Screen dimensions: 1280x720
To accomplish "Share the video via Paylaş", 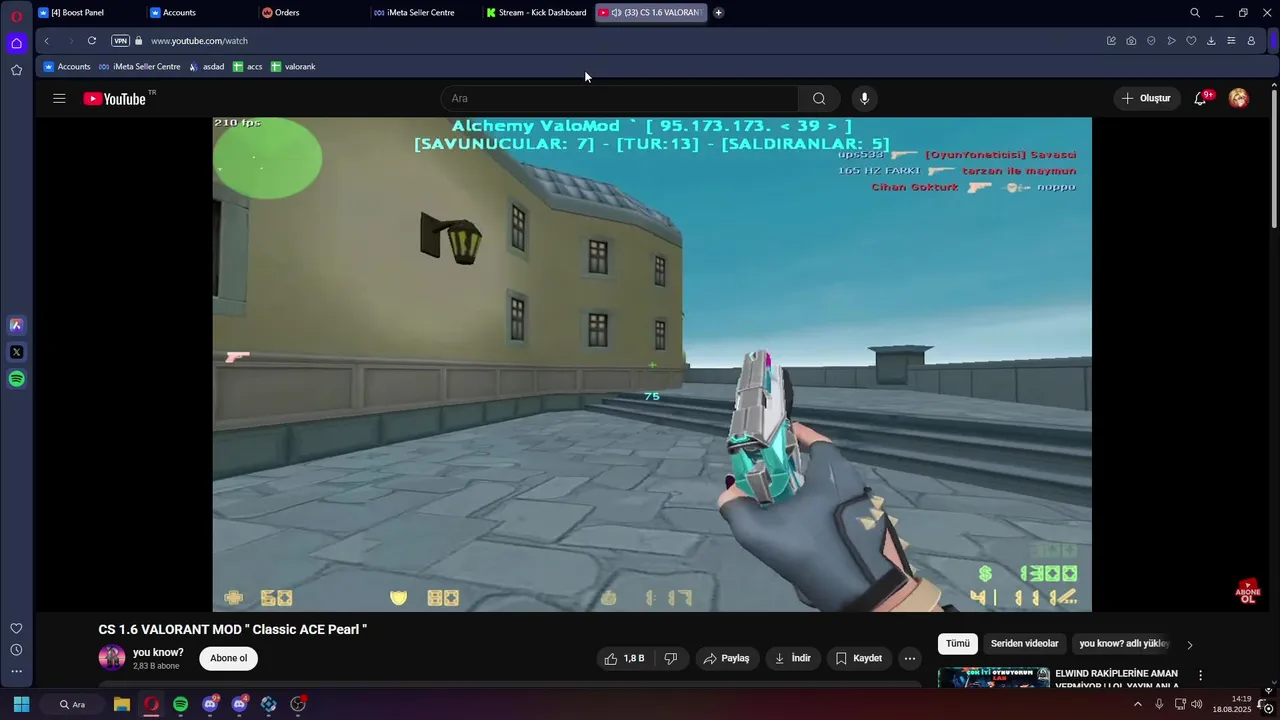I will click(727, 658).
